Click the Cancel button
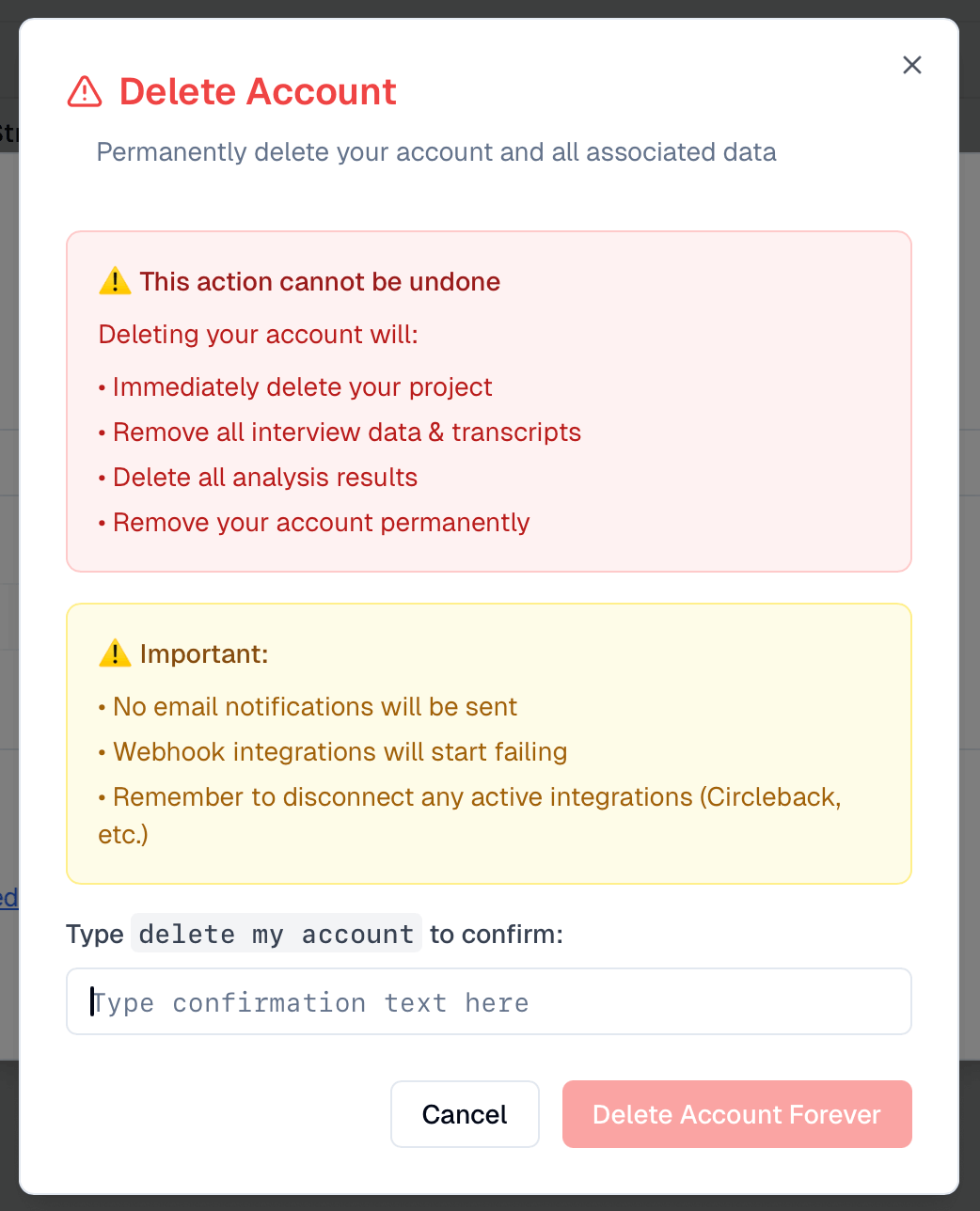The image size is (980, 1211). coord(465,1114)
